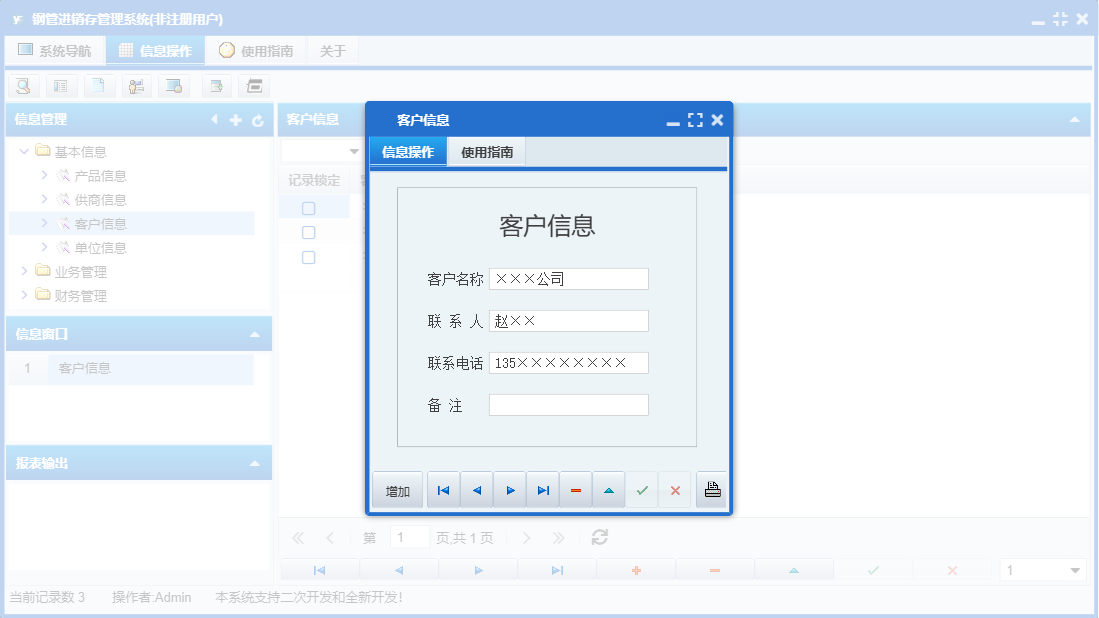
Task: Click the printer icon in the dialog toolbar
Action: (711, 489)
